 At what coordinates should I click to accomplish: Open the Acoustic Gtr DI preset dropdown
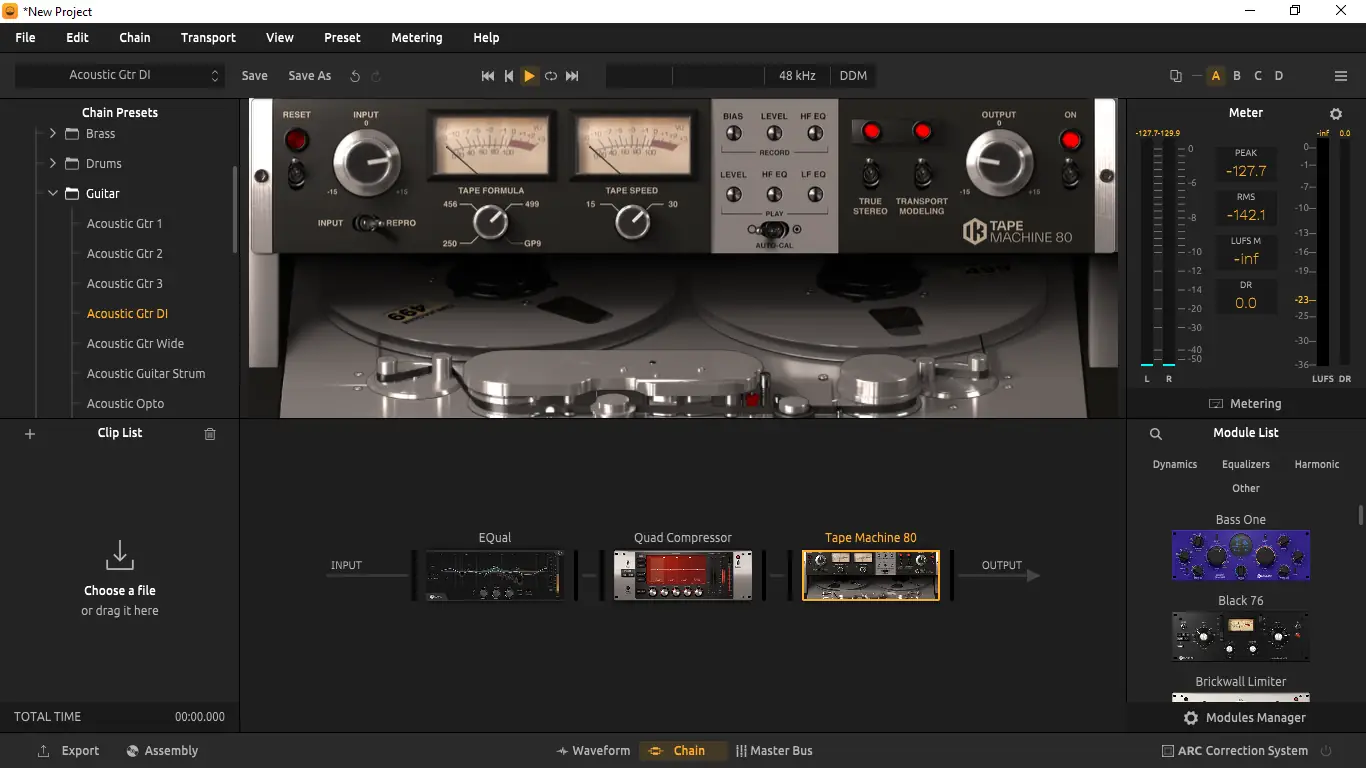click(x=118, y=76)
